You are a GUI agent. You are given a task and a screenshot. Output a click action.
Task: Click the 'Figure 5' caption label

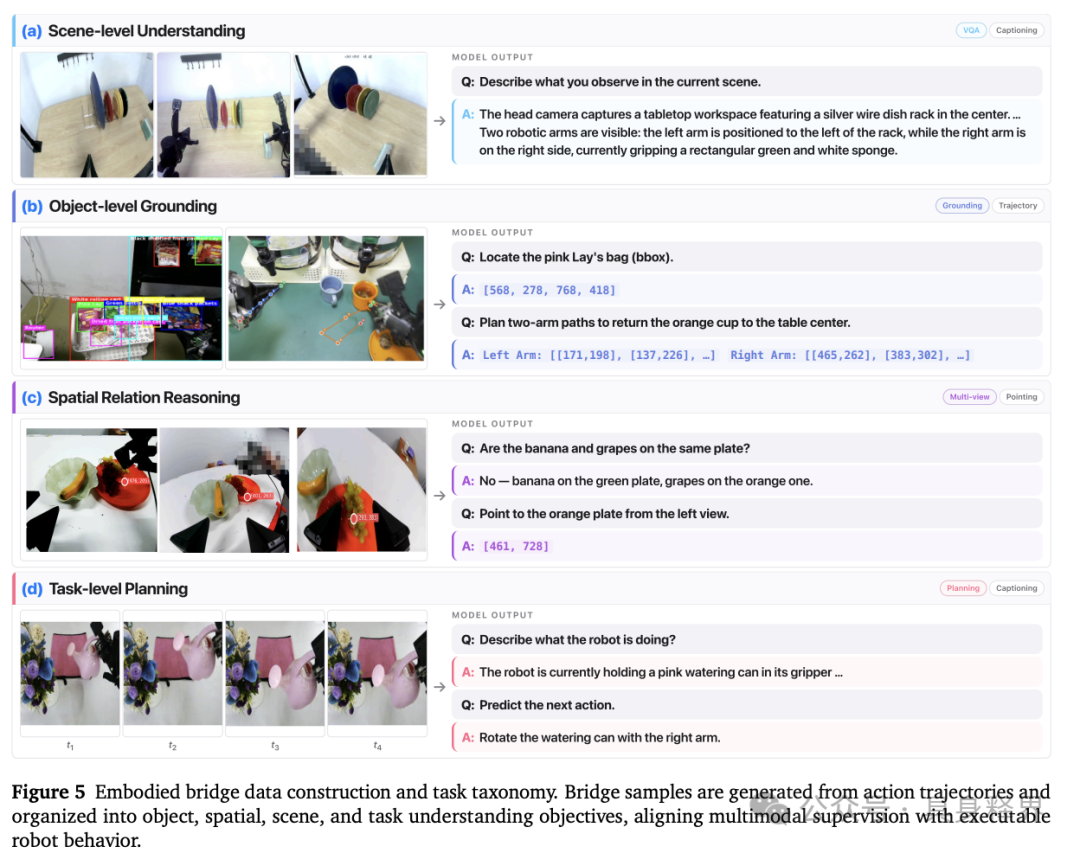click(x=48, y=792)
